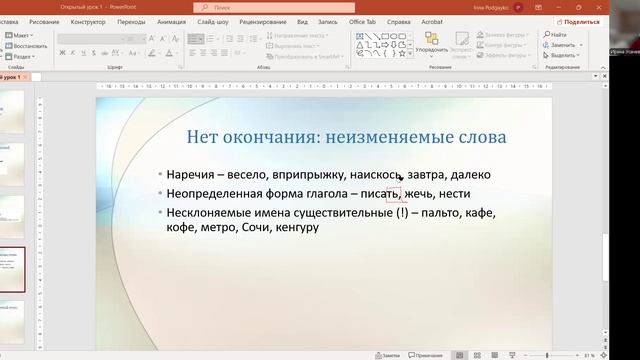Image resolution: width=640 pixels, height=360 pixels.
Task: Expand the shapes gallery more arrow
Action: [x=410, y=53]
